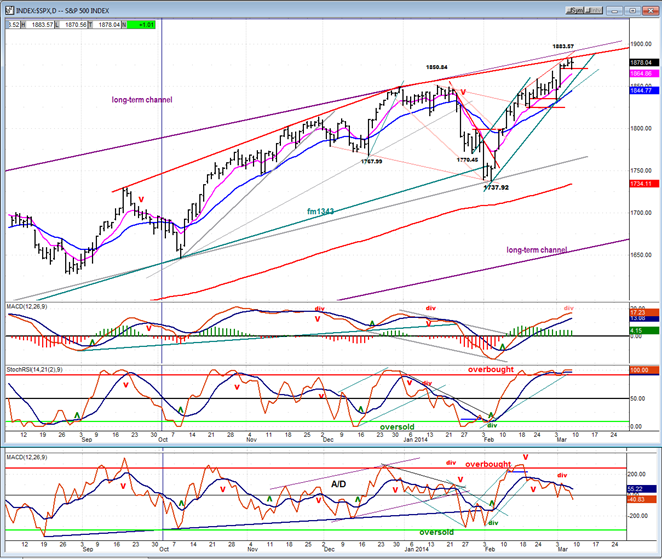Click the black 1878.04 price tag on axis
The image size is (662, 559).
coord(641,61)
